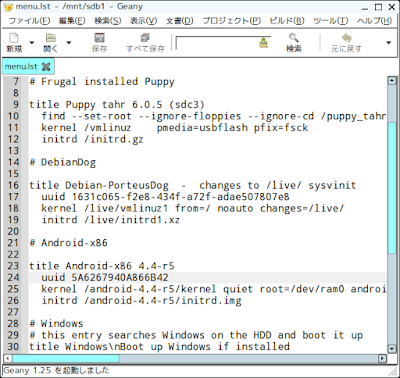The height and width of the screenshot is (378, 400).
Task: Expand the recent files dropdown beside Open
Action: (69, 43)
